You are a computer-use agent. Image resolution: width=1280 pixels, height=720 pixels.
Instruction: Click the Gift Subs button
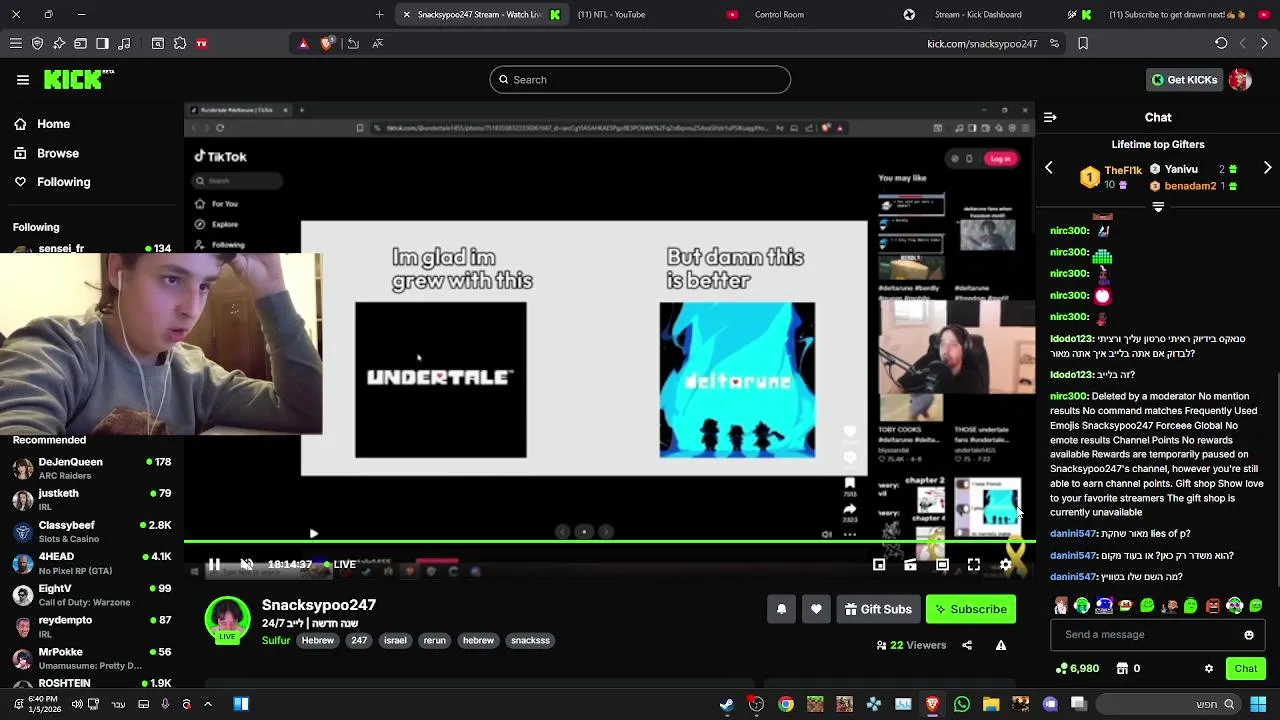click(878, 609)
